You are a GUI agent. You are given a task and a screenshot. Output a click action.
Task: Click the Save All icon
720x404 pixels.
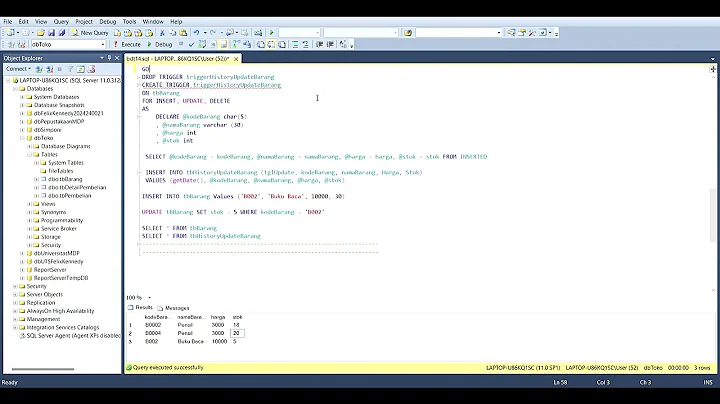pyautogui.click(x=62, y=33)
